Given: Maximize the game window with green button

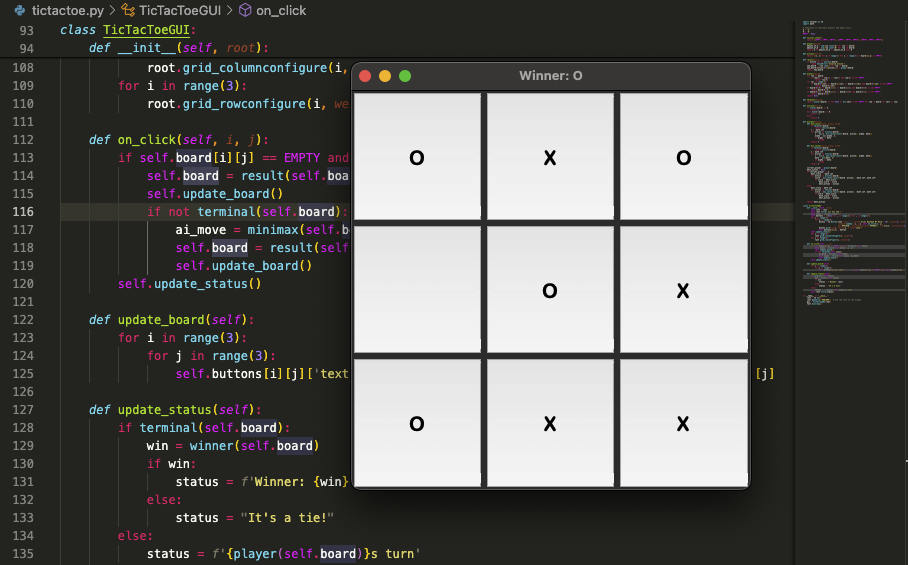Looking at the screenshot, I should tap(405, 76).
